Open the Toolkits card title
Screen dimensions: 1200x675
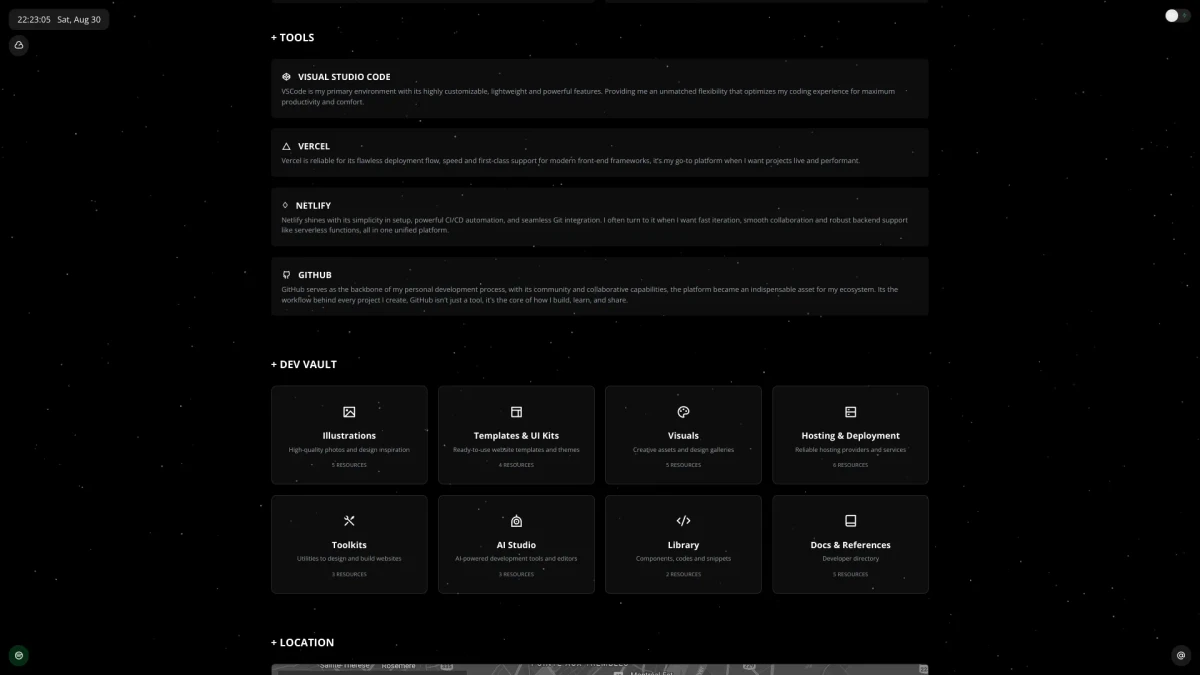[349, 545]
